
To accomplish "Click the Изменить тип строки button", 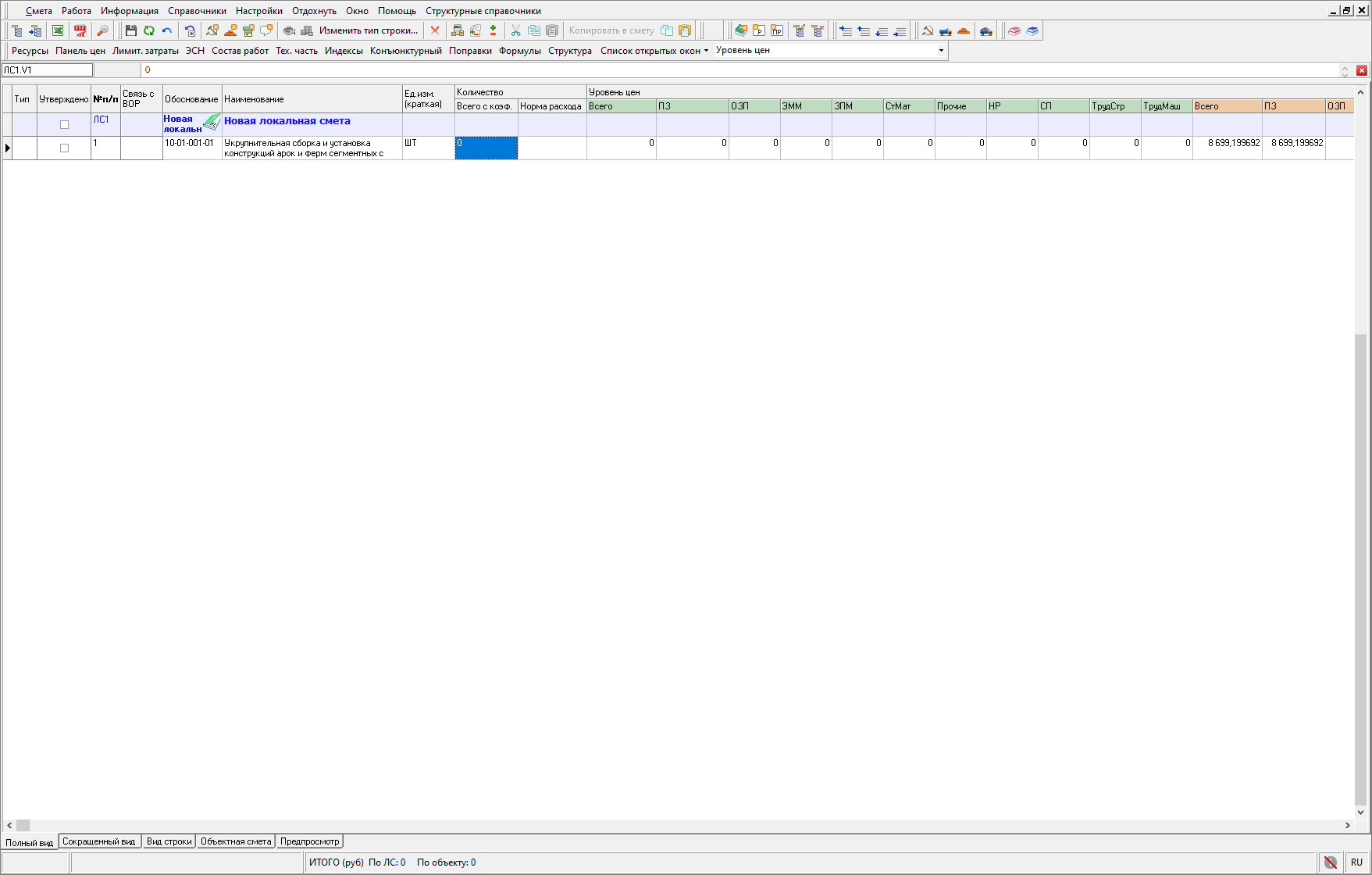I will click(369, 30).
